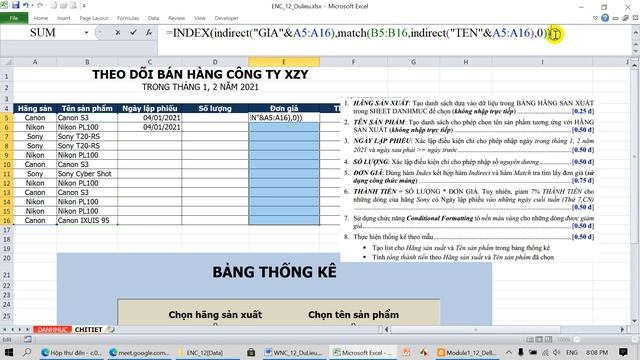Viewport: 640px width, 360px height.
Task: Click the 'Ngày lập phiếu' header cell
Action: point(150,108)
